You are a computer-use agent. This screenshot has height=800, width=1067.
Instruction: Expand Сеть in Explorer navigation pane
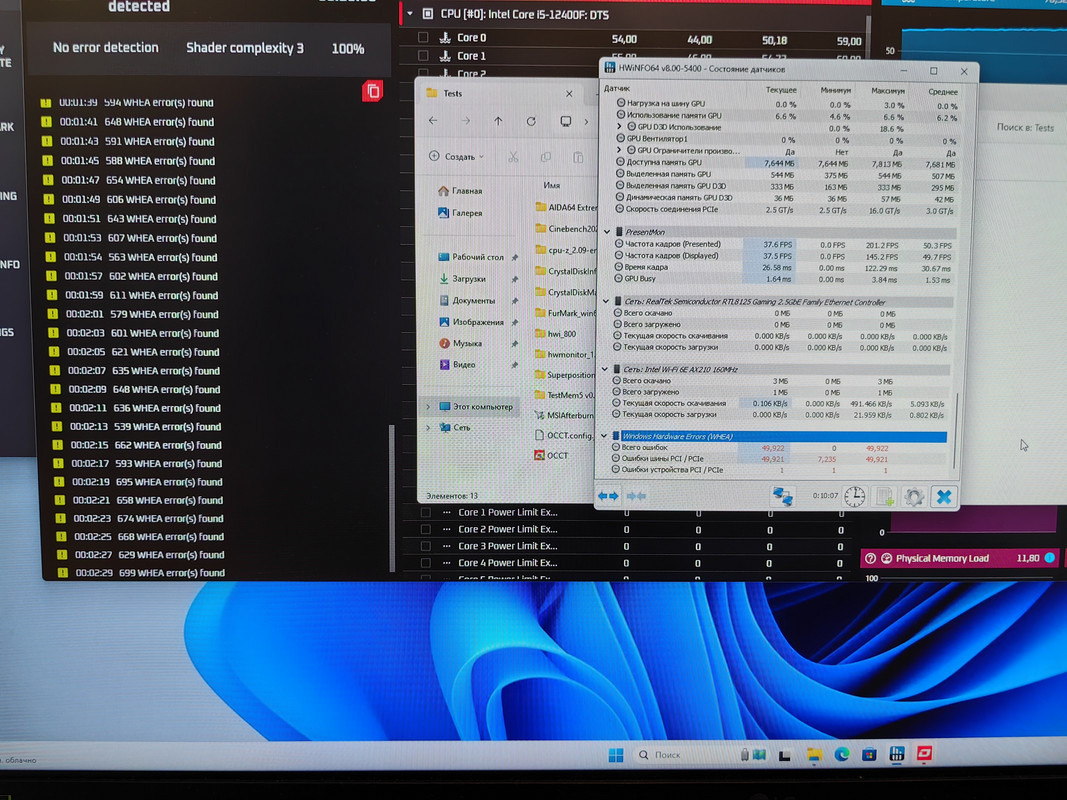428,428
